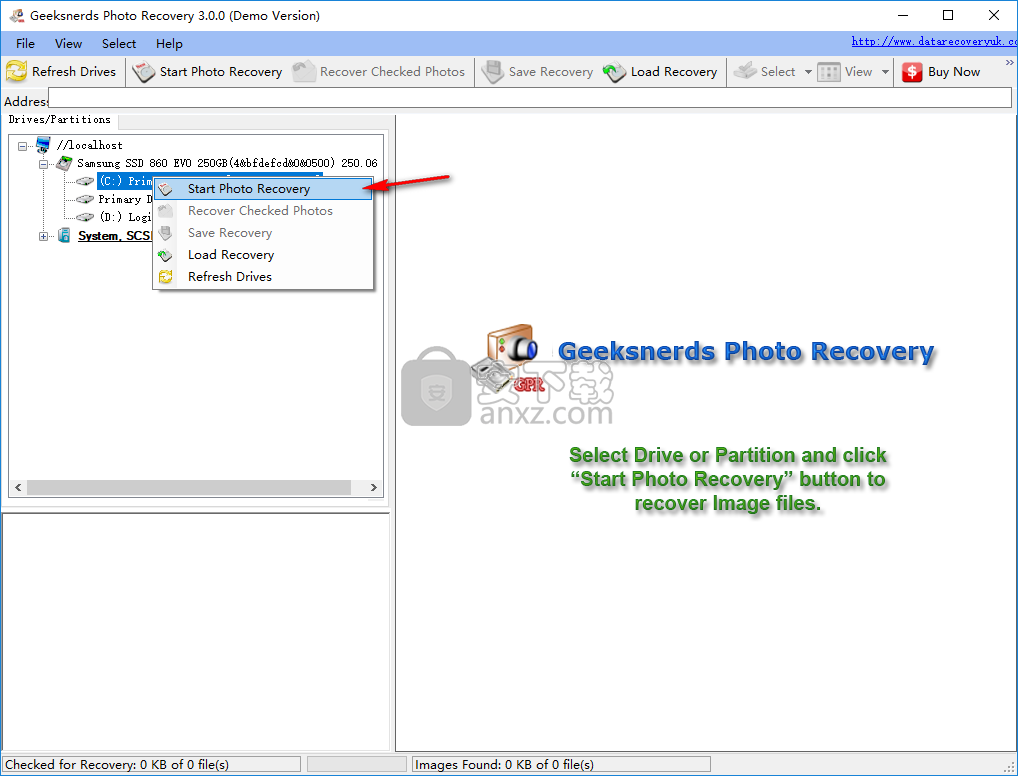Click the Start Photo Recovery toolbar label

click(x=221, y=71)
